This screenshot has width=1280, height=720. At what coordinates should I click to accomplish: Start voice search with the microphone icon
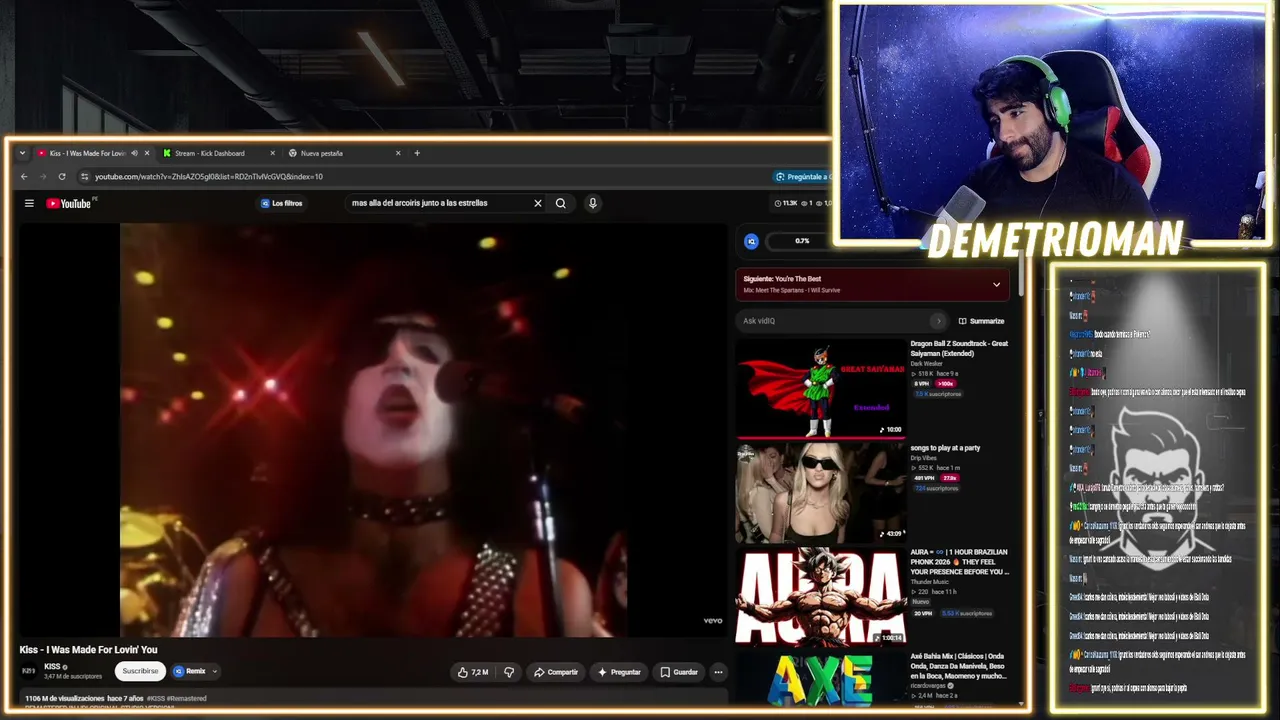tap(593, 203)
